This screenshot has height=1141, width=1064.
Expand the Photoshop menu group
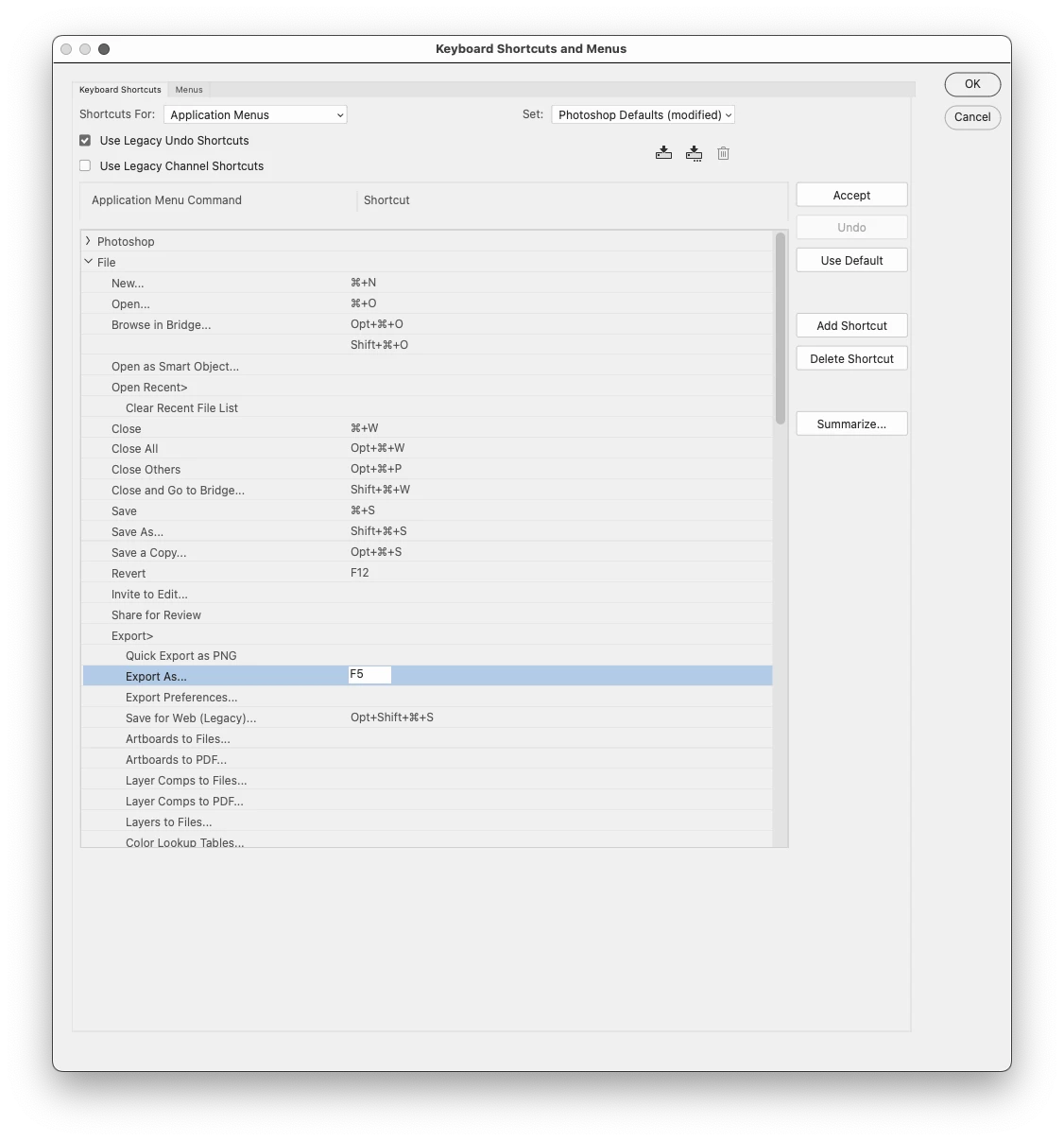(88, 241)
